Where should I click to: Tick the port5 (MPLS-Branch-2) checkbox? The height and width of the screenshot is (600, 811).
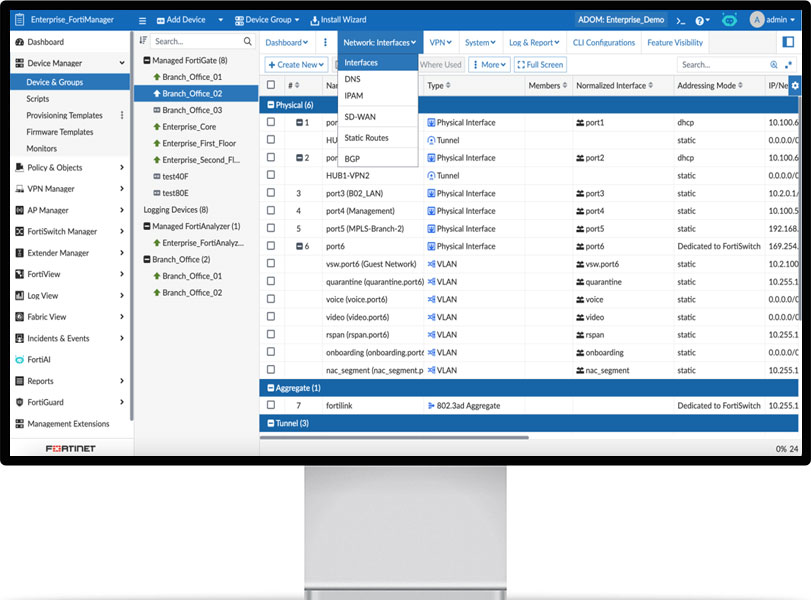[x=271, y=228]
